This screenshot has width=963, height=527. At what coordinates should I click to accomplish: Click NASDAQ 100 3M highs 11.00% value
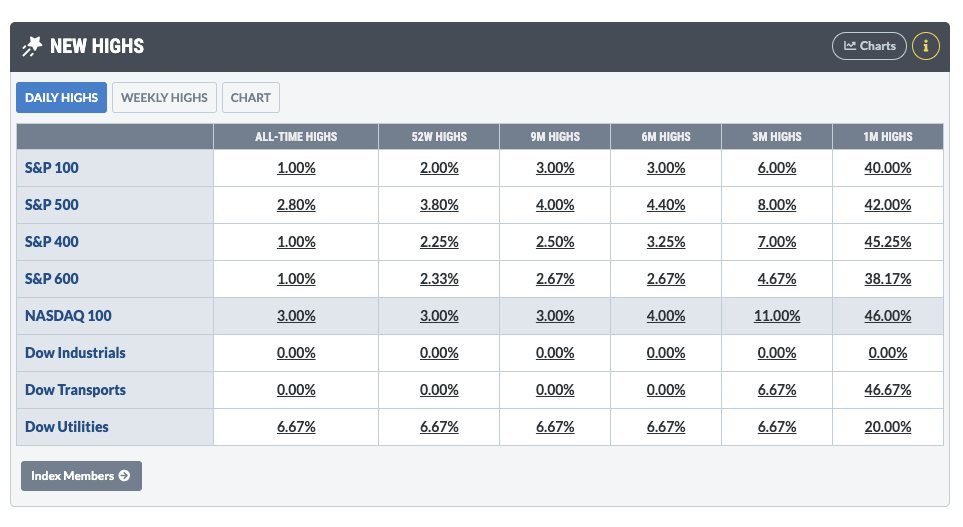coord(776,316)
